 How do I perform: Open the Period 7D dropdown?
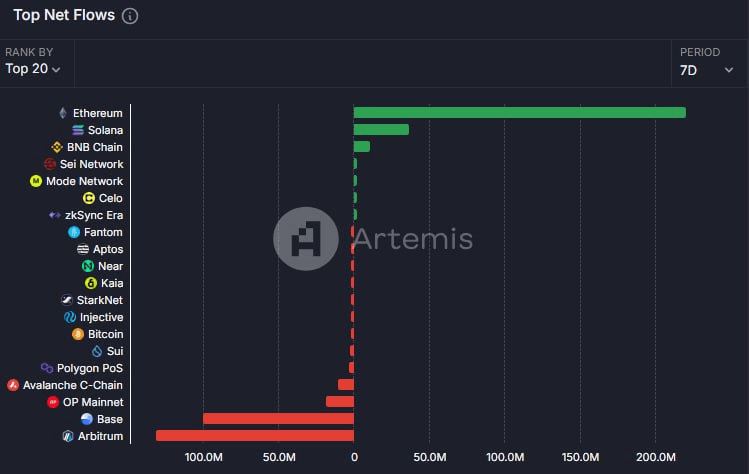click(x=706, y=70)
